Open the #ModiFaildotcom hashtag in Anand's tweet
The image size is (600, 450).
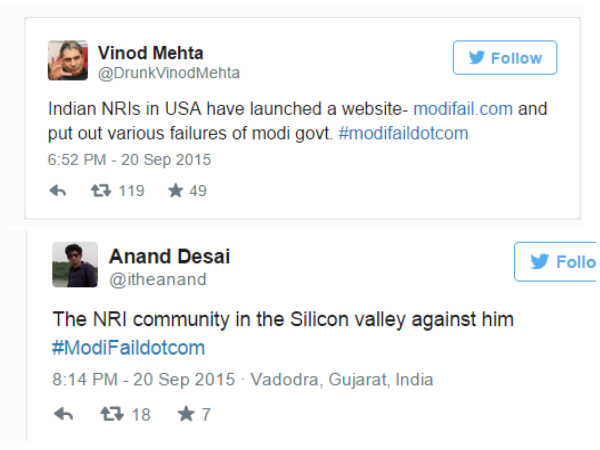tap(129, 348)
